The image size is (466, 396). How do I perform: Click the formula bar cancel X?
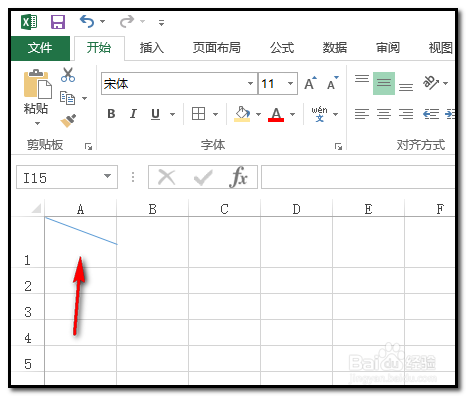[x=167, y=177]
